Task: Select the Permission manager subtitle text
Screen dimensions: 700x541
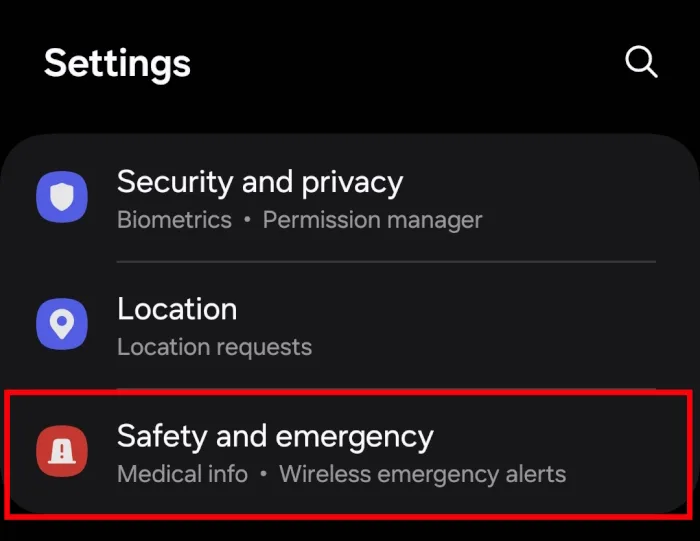Action: coord(372,220)
